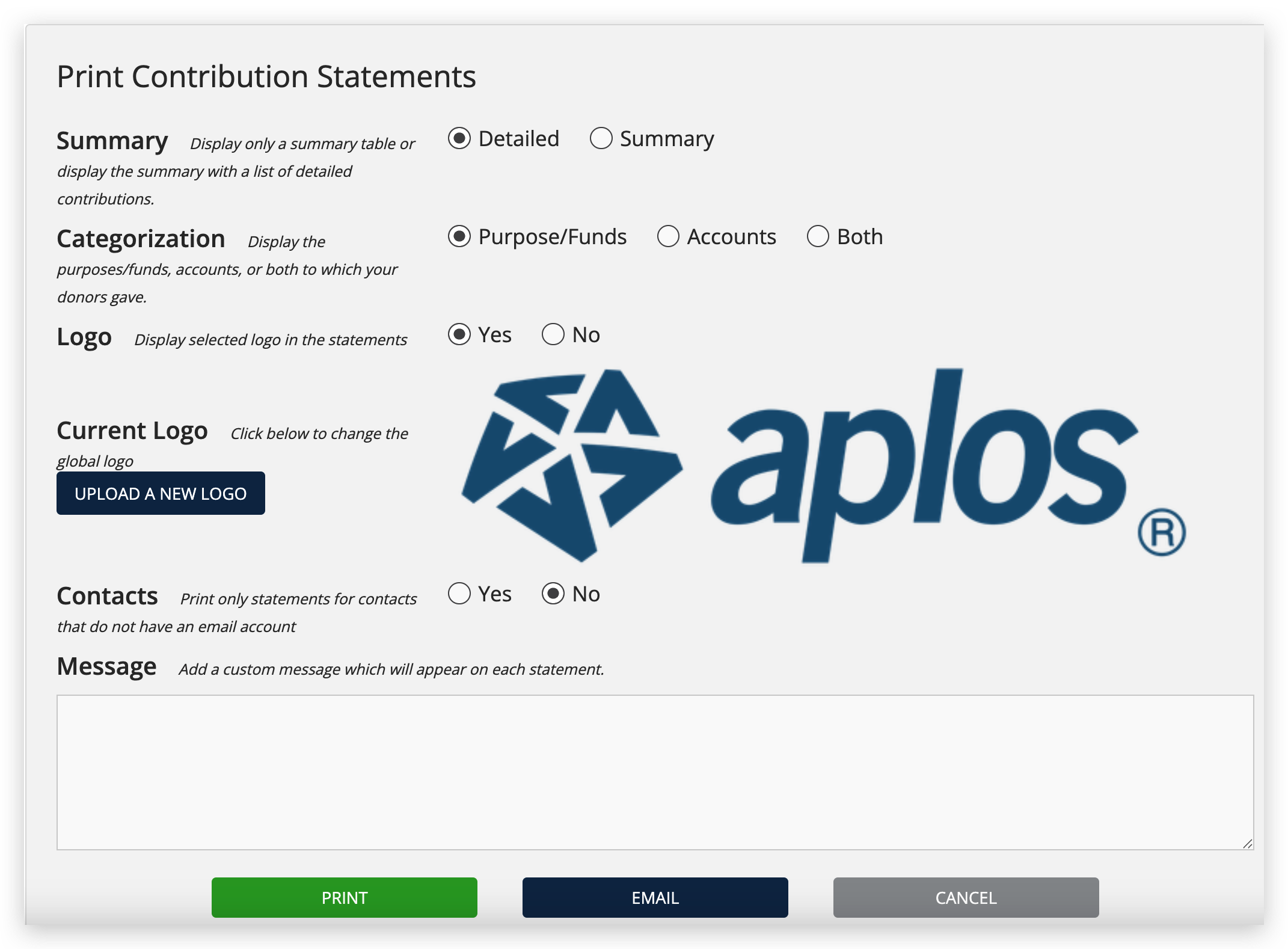Click the 'Contacts' section label
Viewport: 1288px width, 949px height.
[108, 596]
